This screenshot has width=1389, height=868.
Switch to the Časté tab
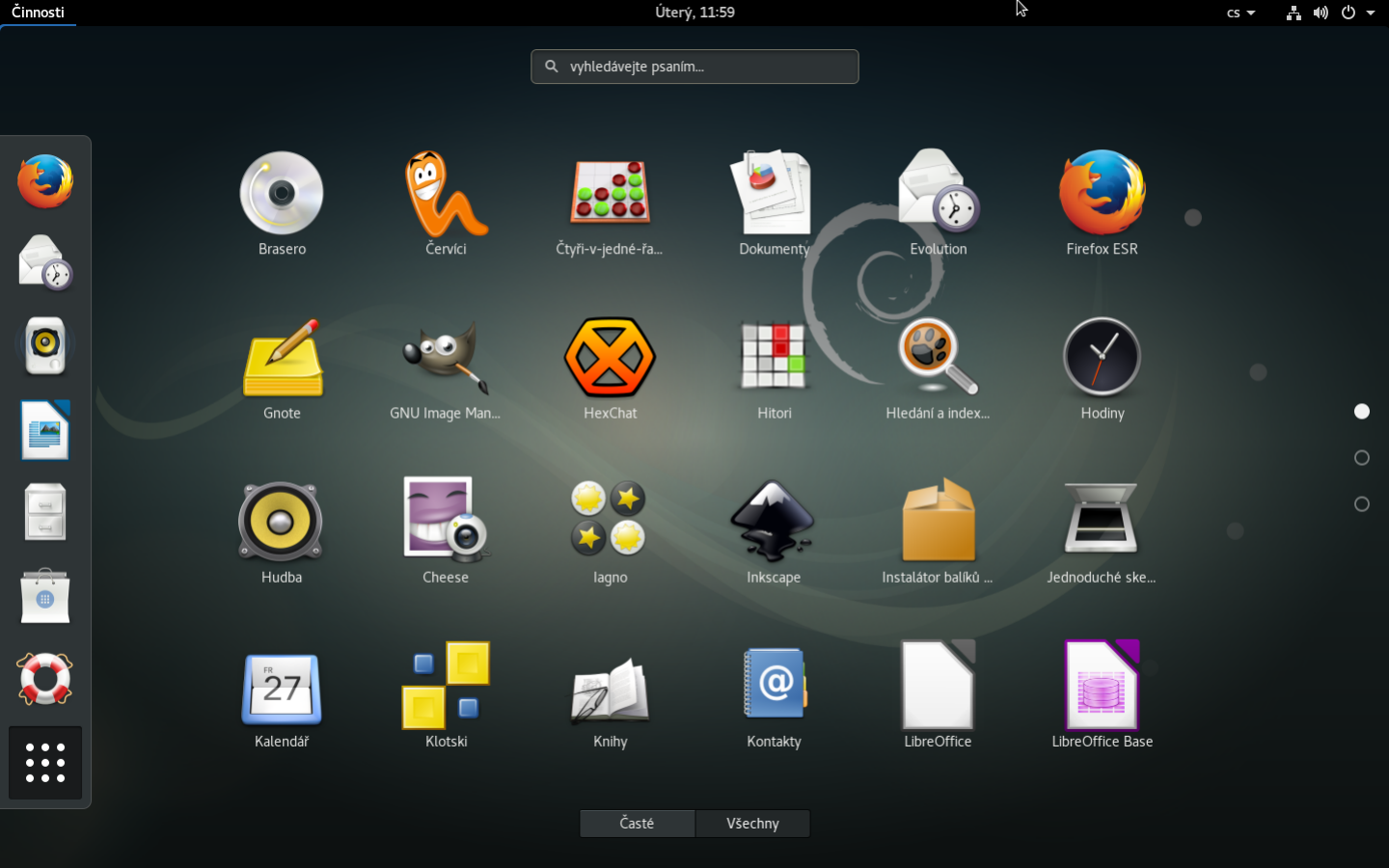click(x=637, y=824)
